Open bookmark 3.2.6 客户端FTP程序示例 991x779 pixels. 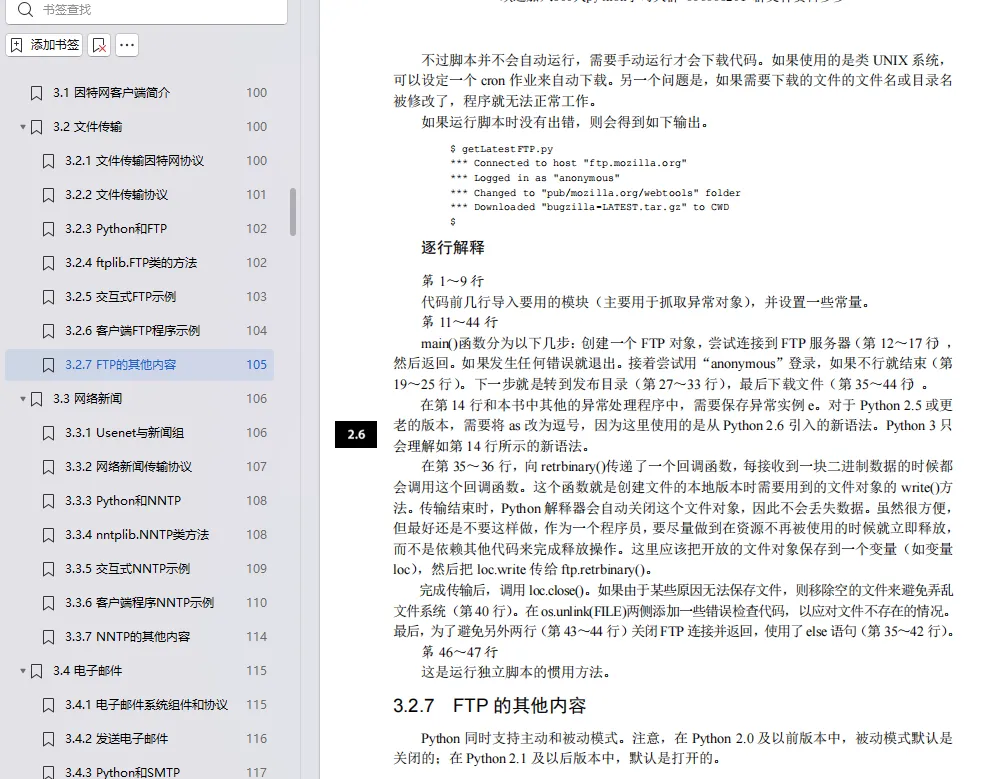(x=132, y=331)
